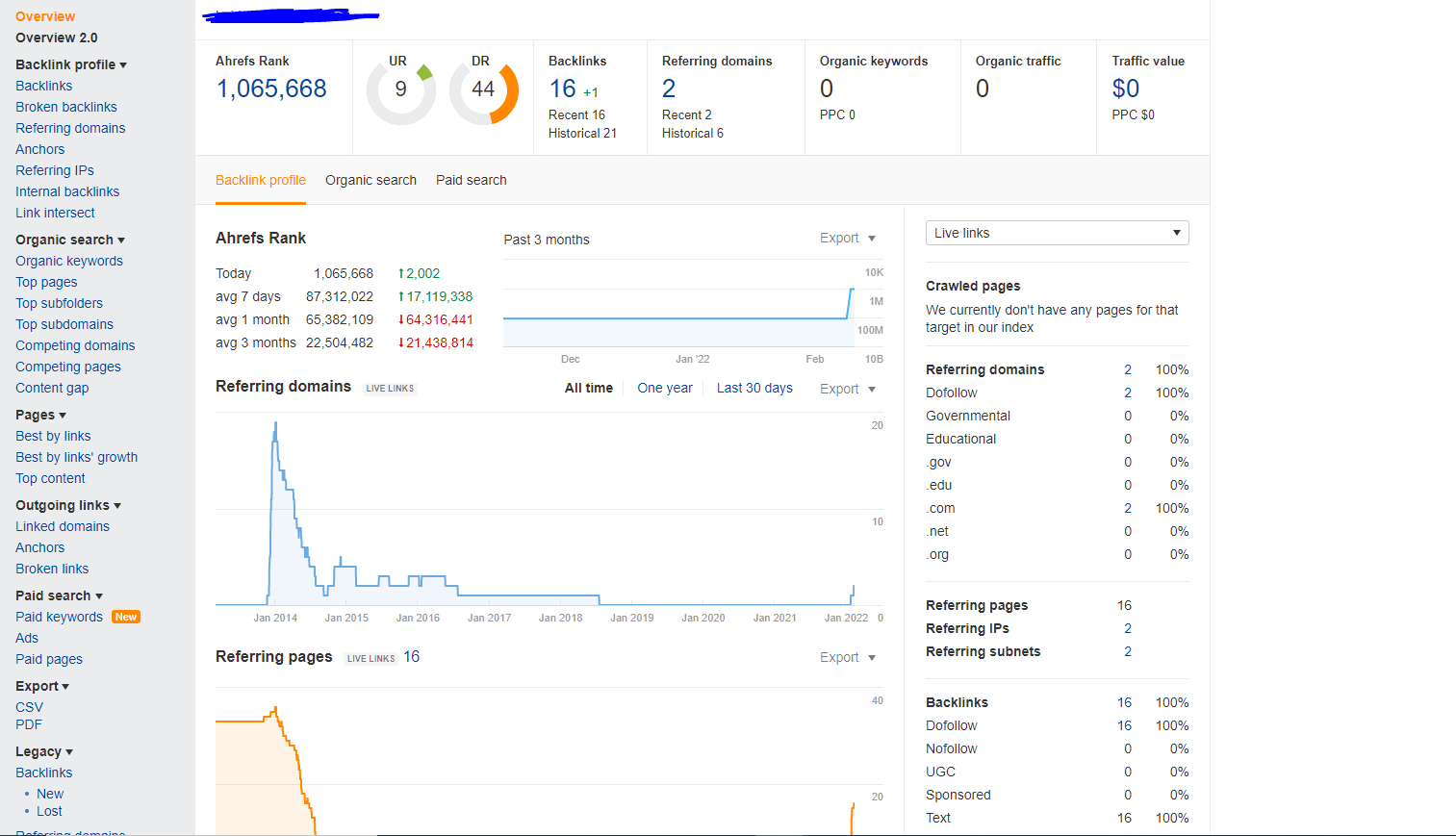Screen dimensions: 1456x836
Task: Open the Referring pages Export dropdown
Action: 848,657
